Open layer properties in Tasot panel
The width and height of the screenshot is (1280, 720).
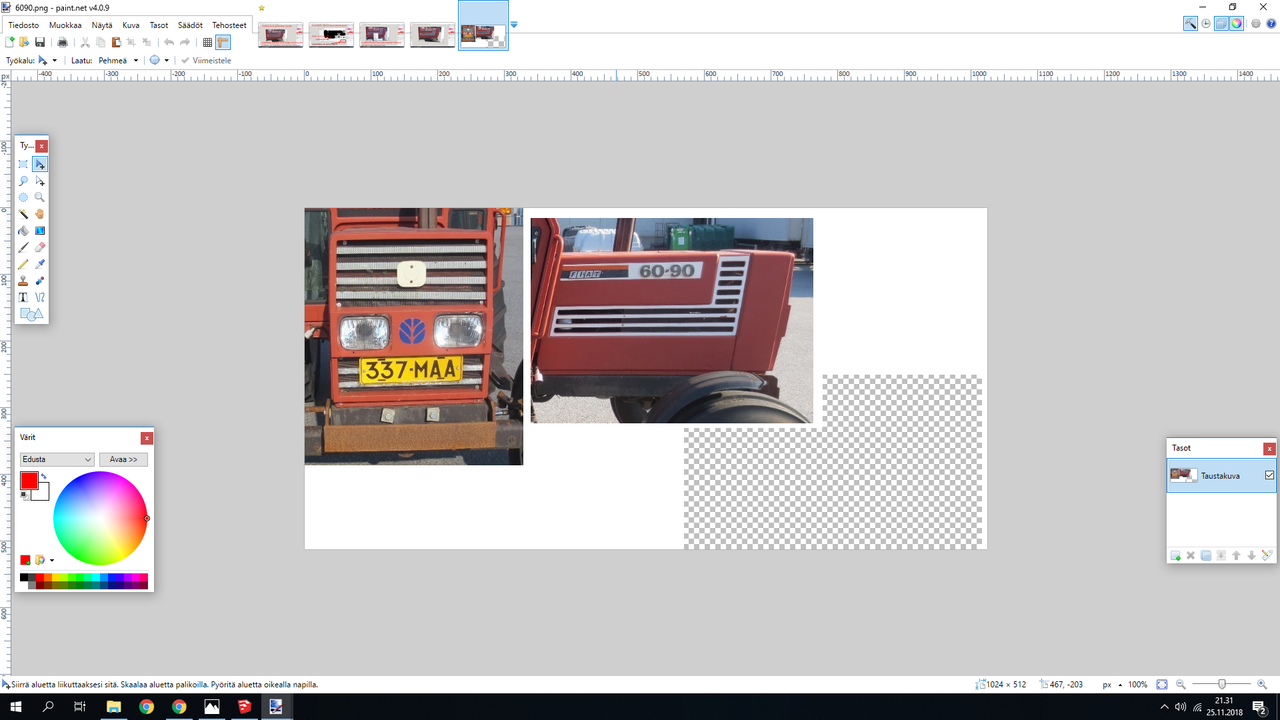click(1267, 555)
